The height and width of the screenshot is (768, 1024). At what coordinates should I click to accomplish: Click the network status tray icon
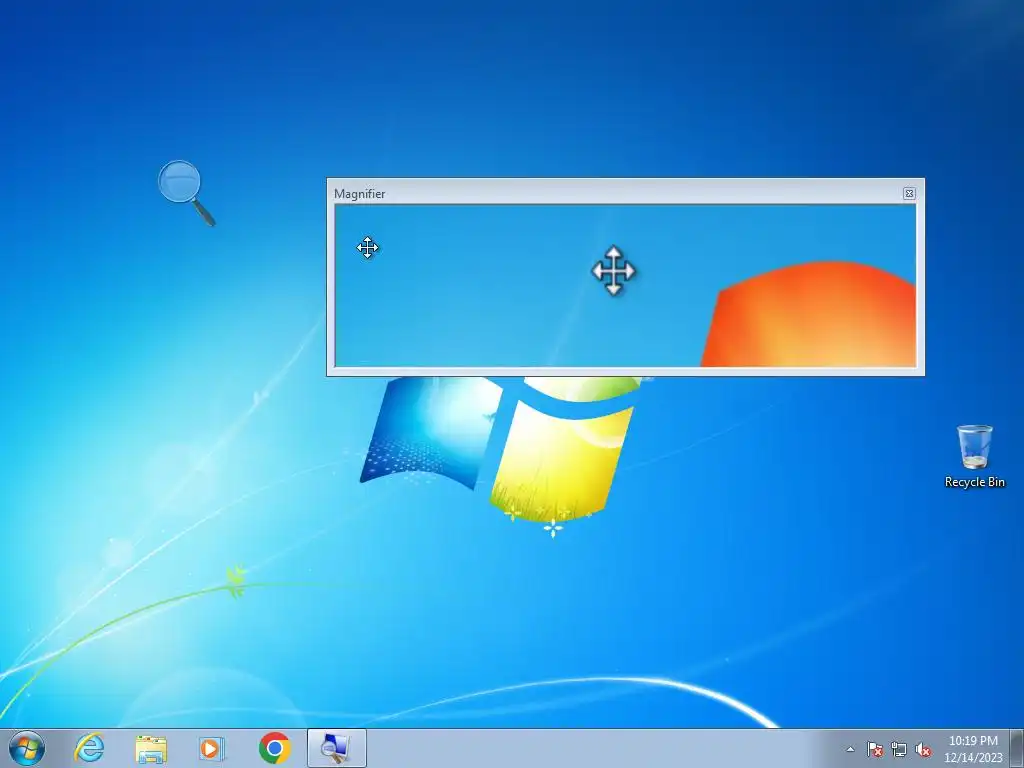(899, 749)
